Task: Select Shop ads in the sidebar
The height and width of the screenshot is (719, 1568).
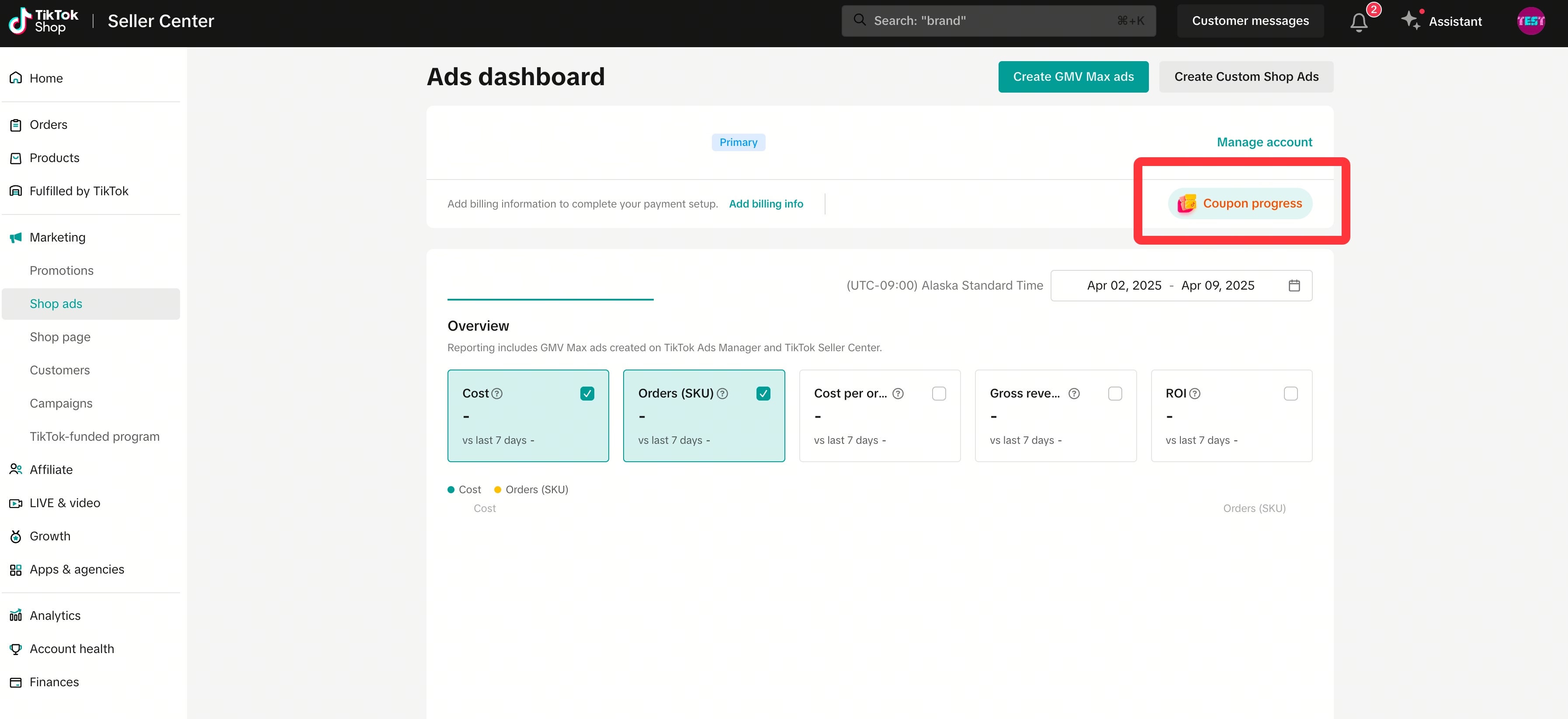Action: coord(91,304)
